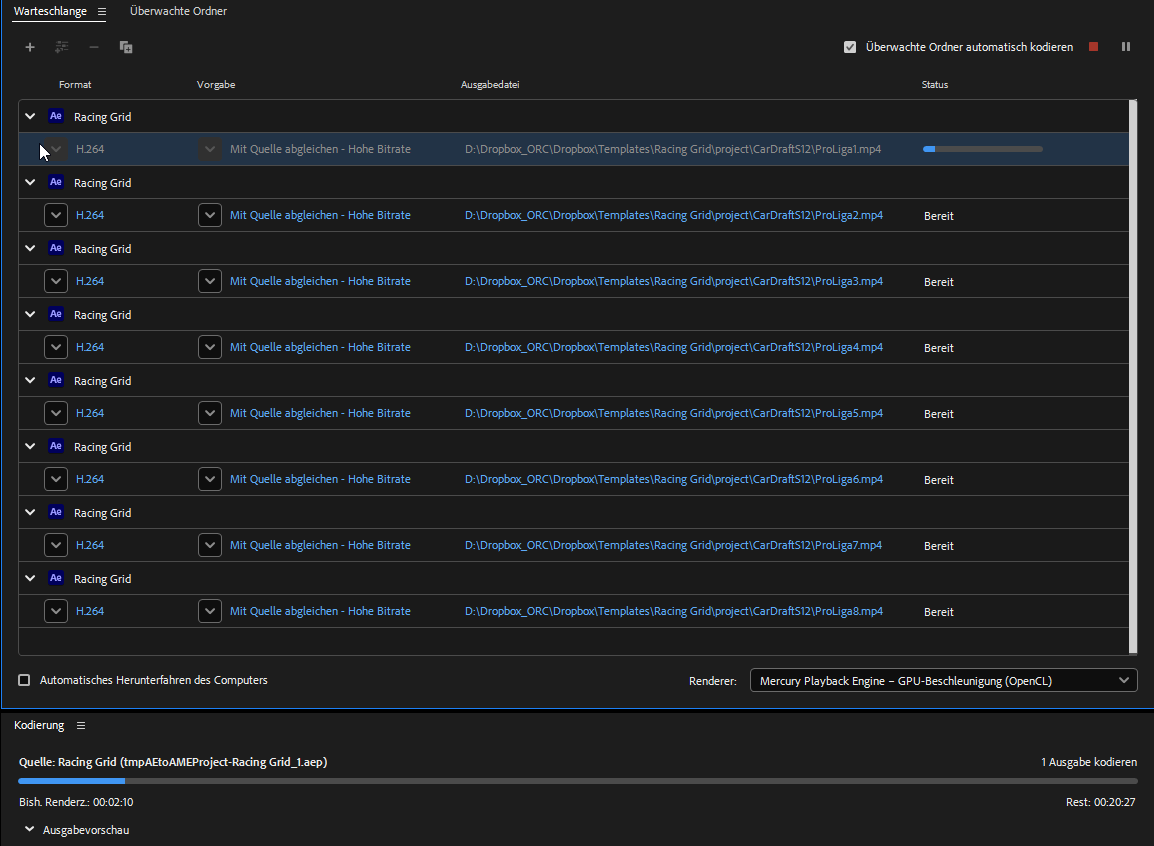Image resolution: width=1154 pixels, height=846 pixels.
Task: Enable Automatisches Herunterfahren des Computers checkbox
Action: click(24, 680)
